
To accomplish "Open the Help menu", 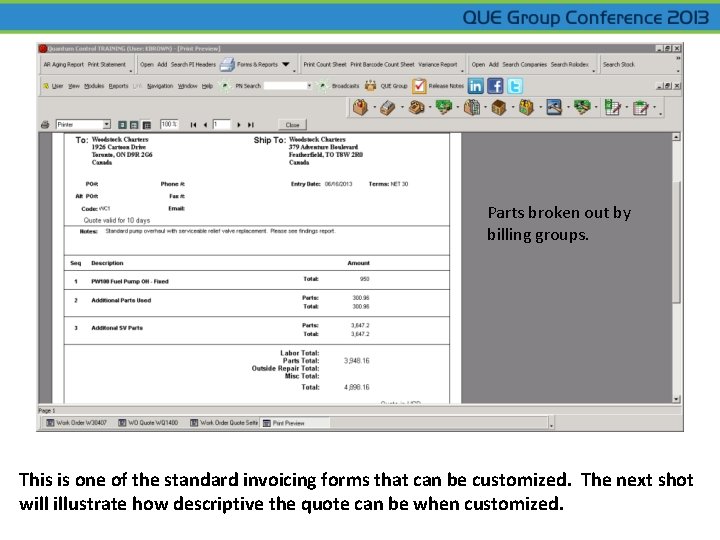I will [207, 86].
